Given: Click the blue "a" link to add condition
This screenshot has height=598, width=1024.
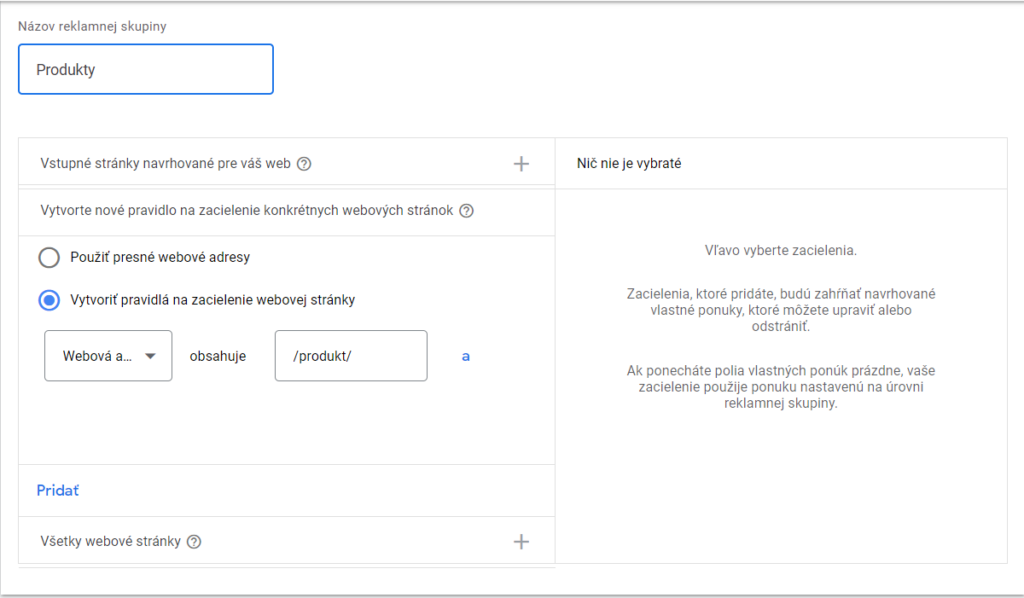Looking at the screenshot, I should (x=466, y=356).
